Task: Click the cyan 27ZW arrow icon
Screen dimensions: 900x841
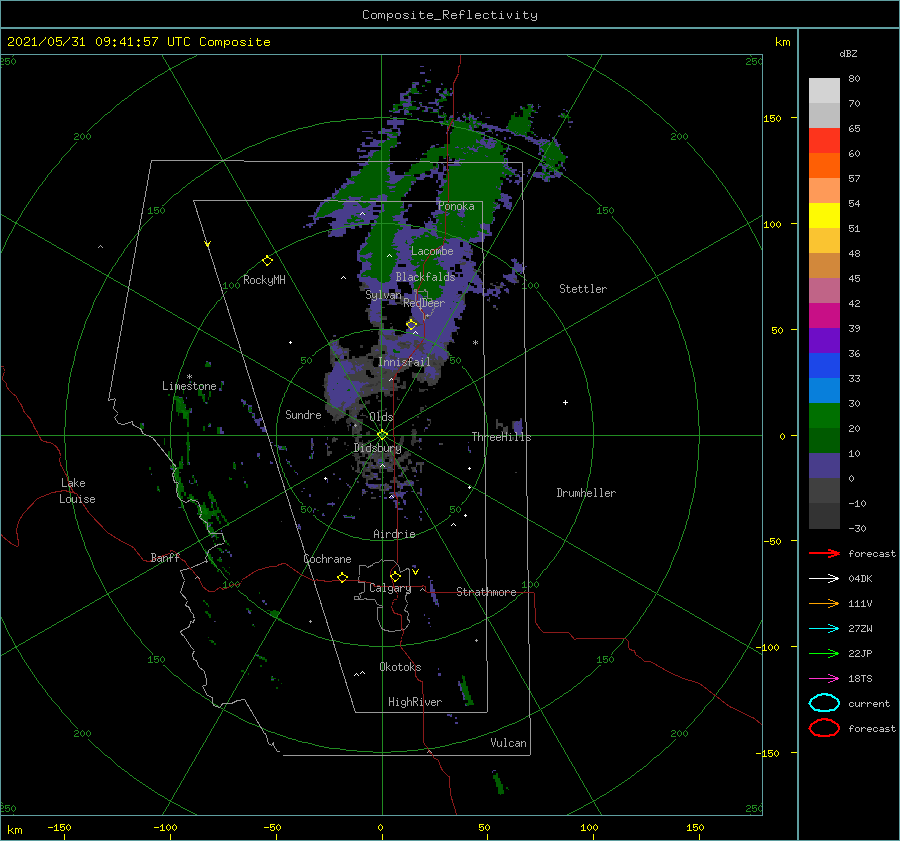Action: [824, 629]
